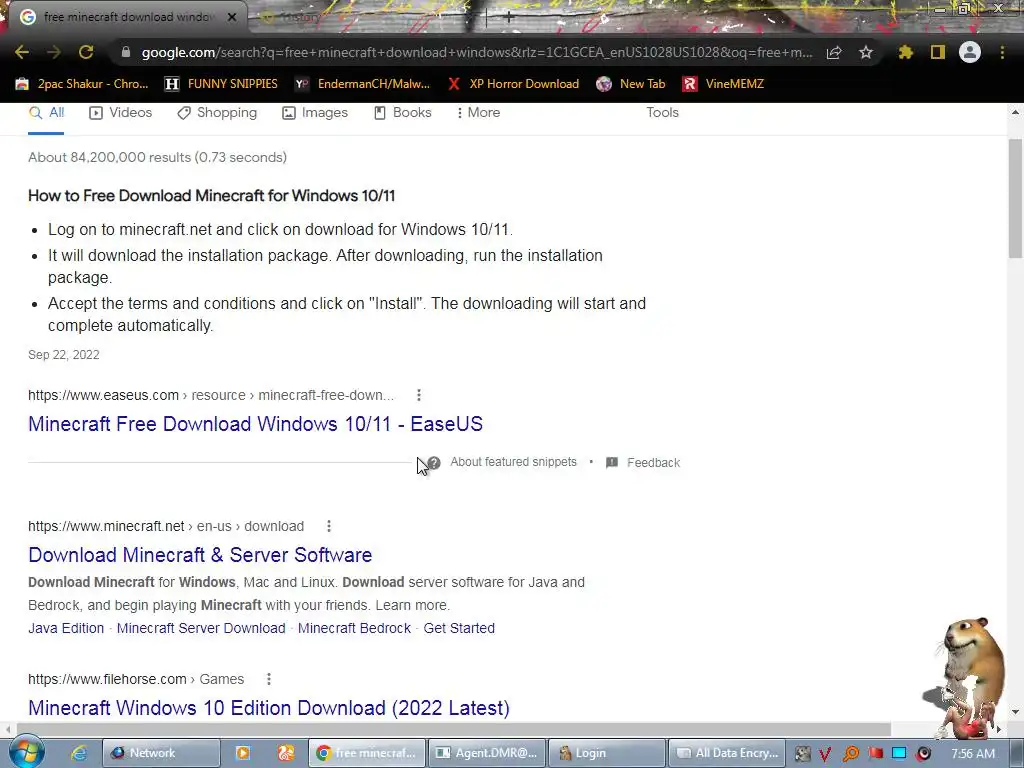Open the New Tab bookmark

click(631, 84)
